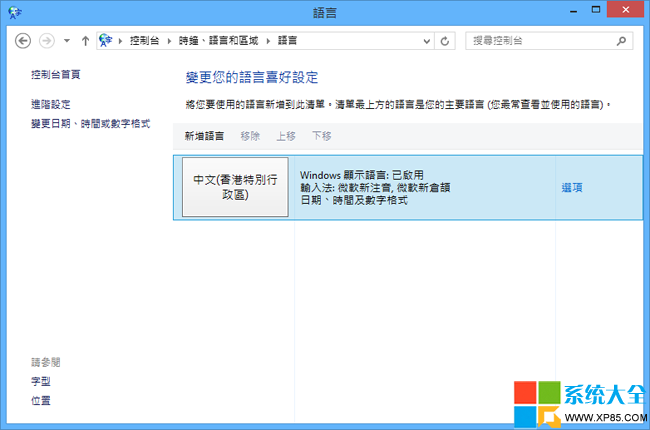
Task: Click 下移 in the language toolbar
Action: pos(322,136)
